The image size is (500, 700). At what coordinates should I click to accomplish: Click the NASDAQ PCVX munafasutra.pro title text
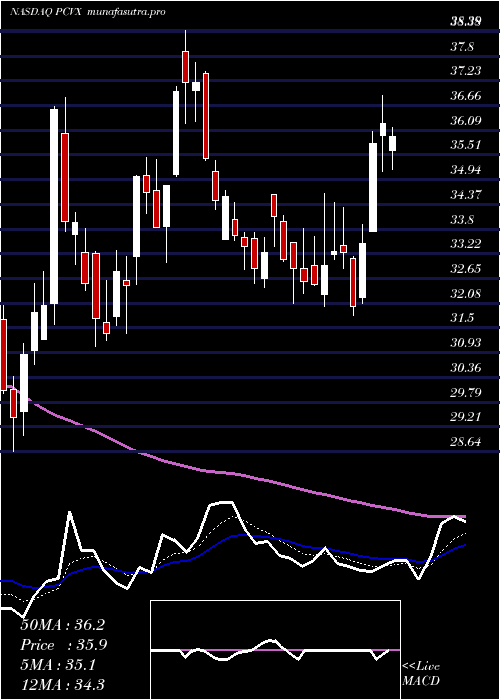coord(88,12)
